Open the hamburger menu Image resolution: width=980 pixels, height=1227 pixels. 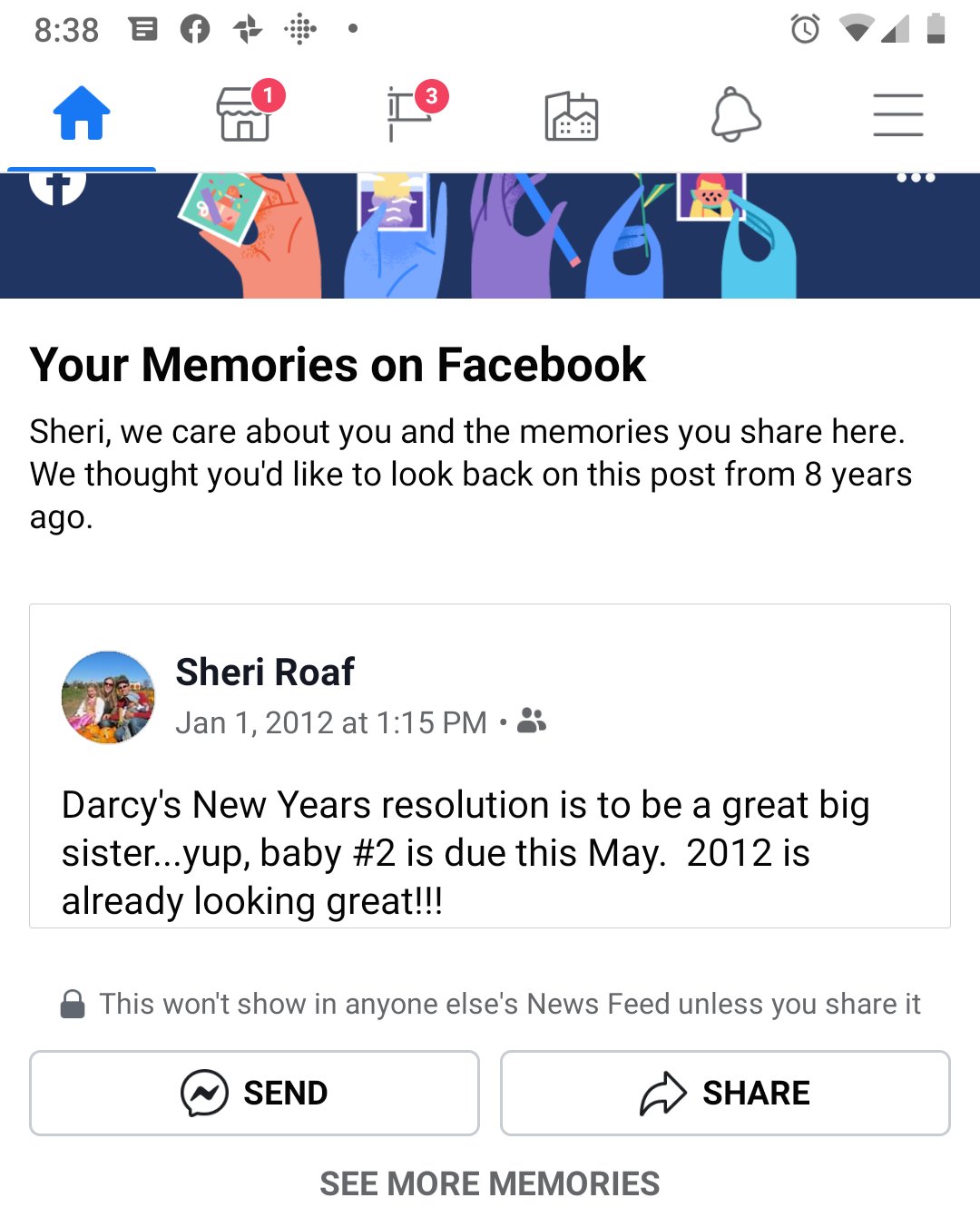(898, 114)
